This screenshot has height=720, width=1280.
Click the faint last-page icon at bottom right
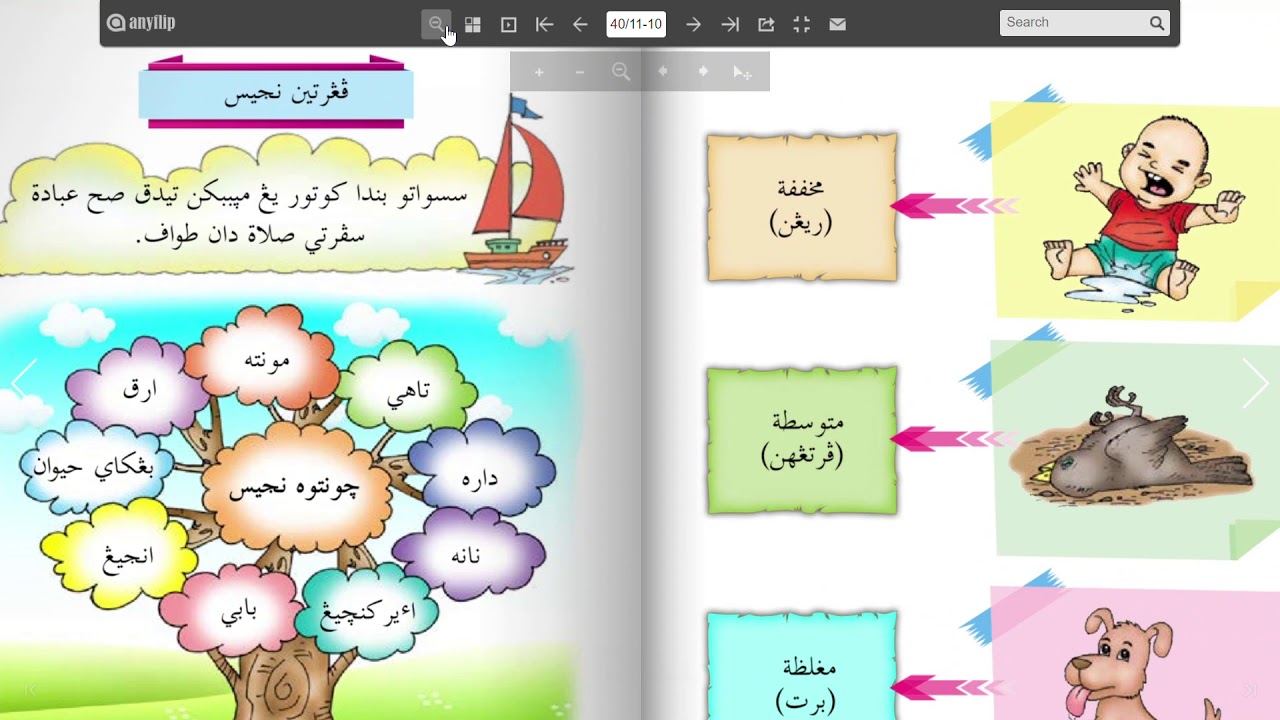click(1250, 690)
